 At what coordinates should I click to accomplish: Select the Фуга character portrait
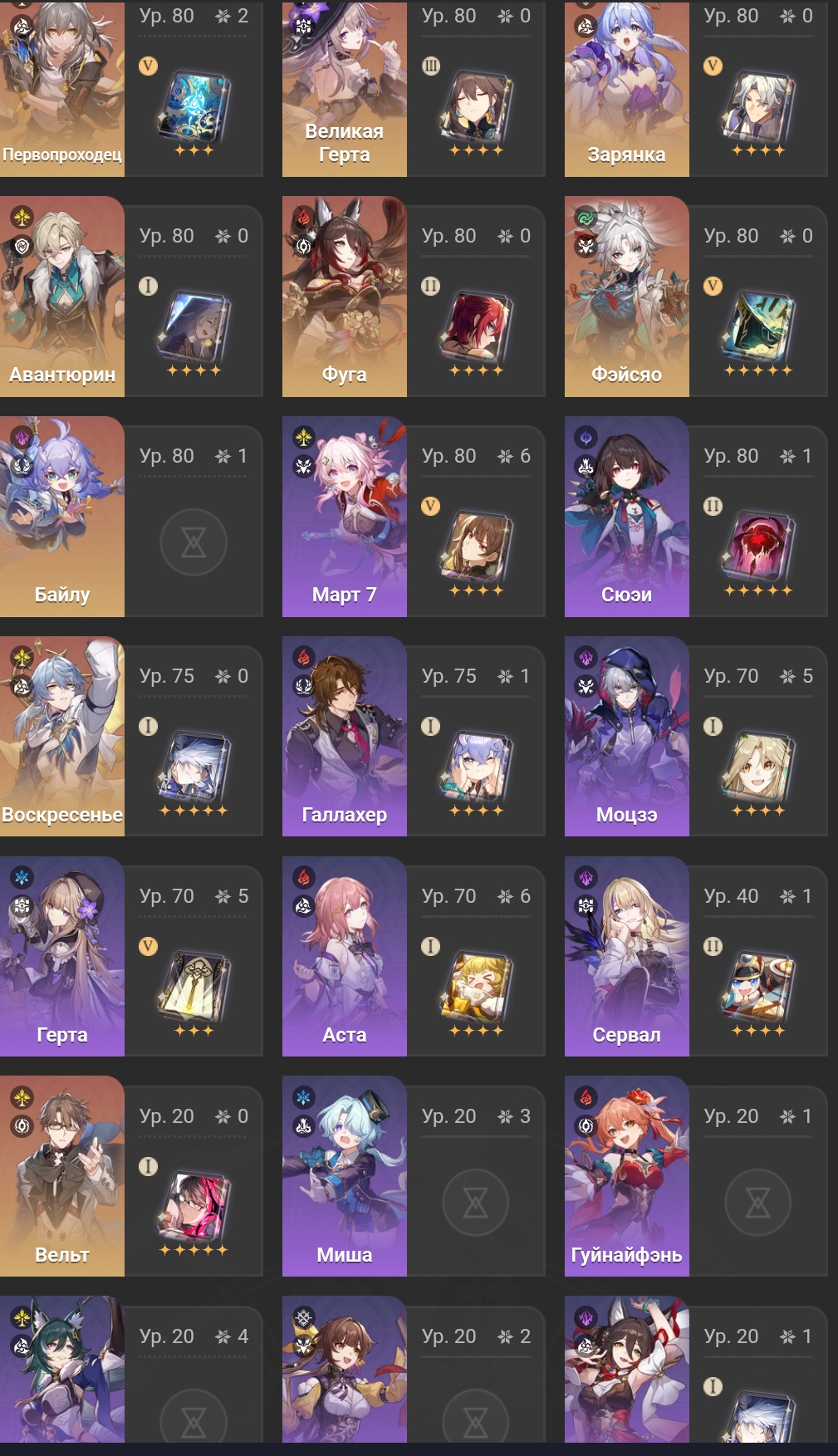[345, 297]
